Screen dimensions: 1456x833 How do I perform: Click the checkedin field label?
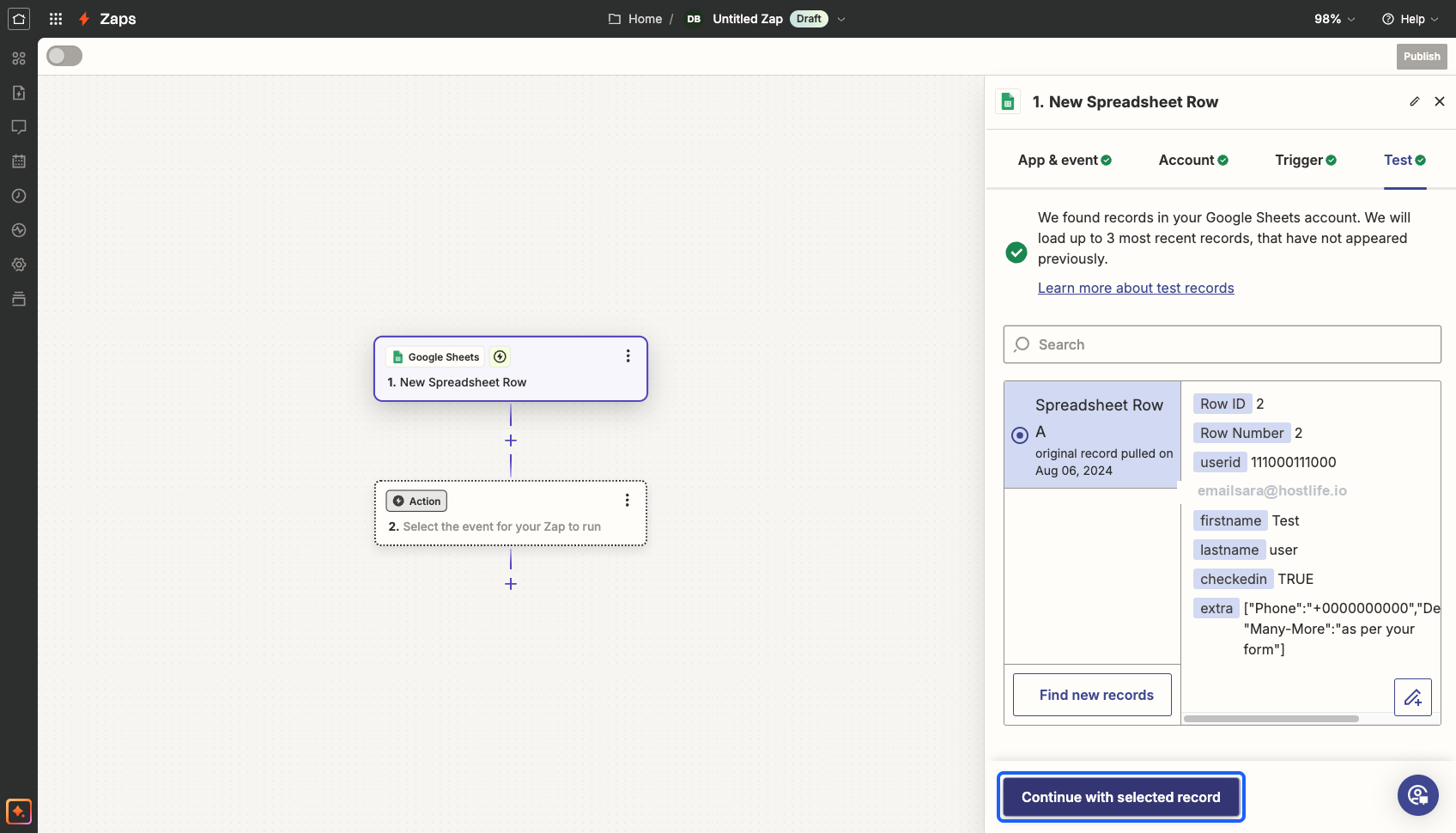[1234, 579]
